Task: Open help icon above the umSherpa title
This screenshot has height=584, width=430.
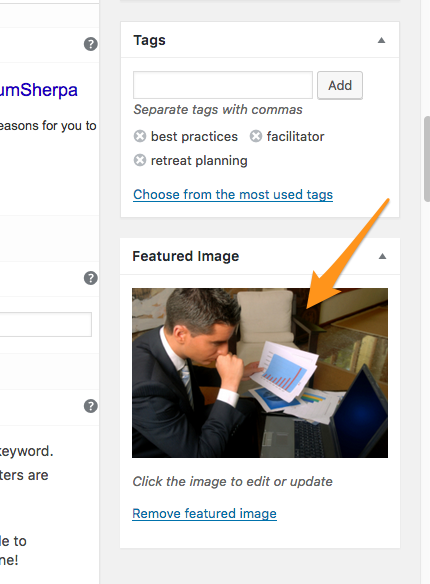Action: [x=90, y=44]
